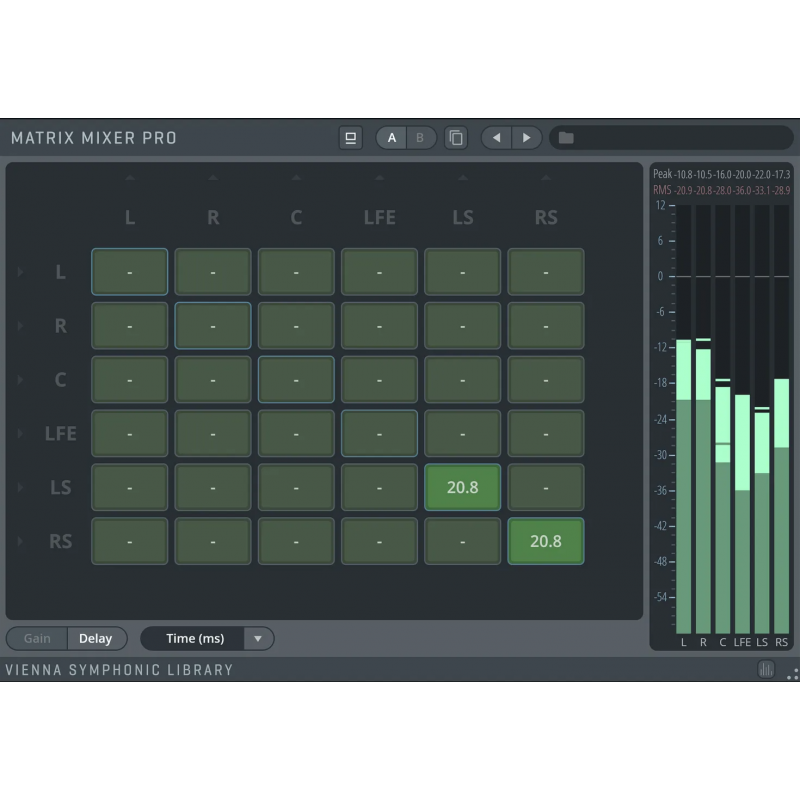800x800 pixels.
Task: Open the Time (ms) unit dropdown
Action: point(257,638)
